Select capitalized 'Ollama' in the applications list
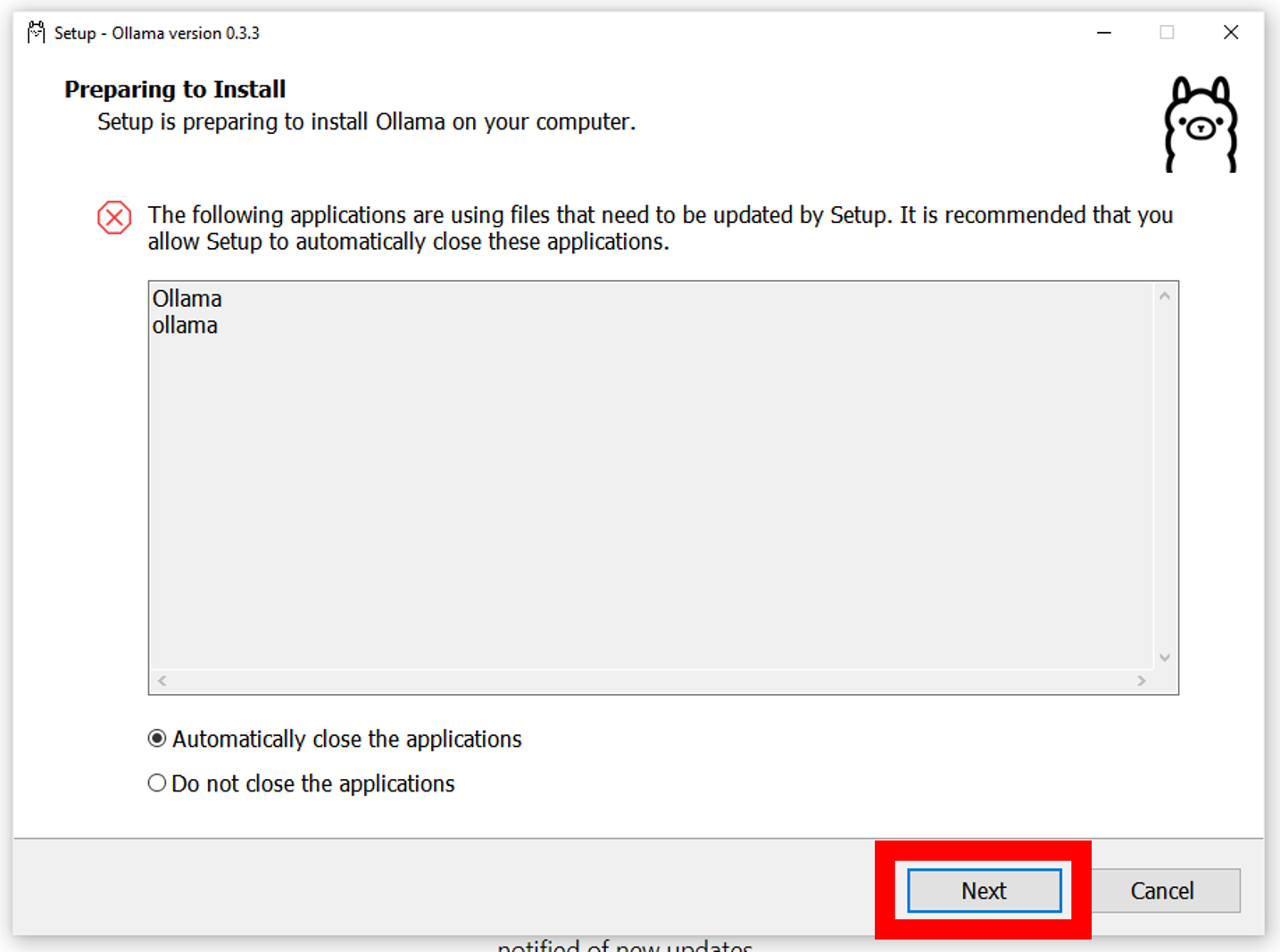 [187, 298]
